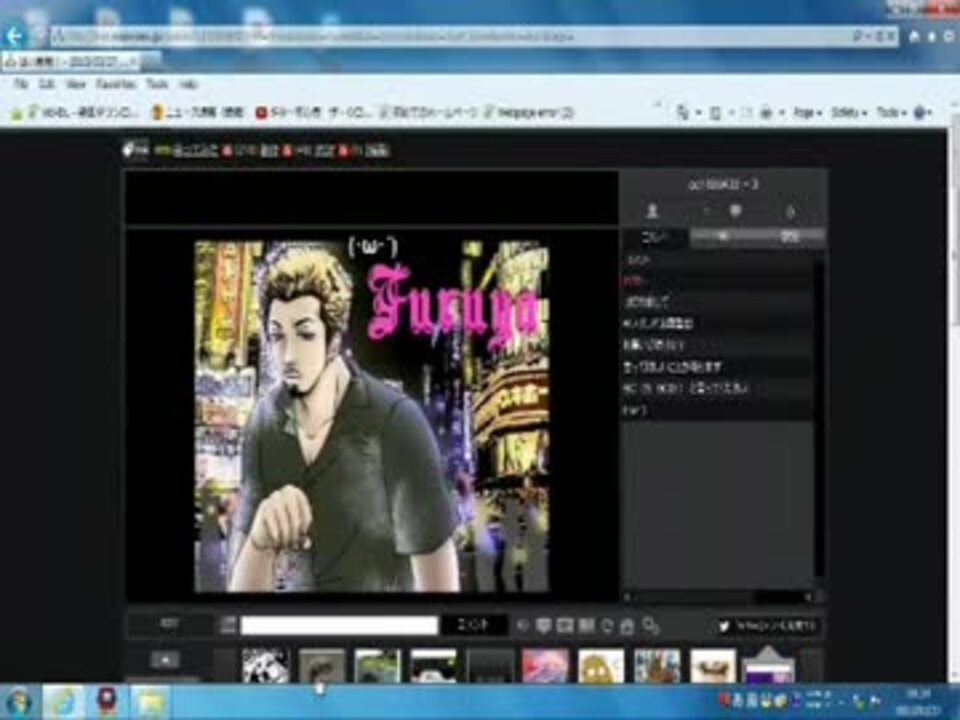This screenshot has height=720, width=960.
Task: Click the taskbar clock
Action: pyautogui.click(x=920, y=702)
